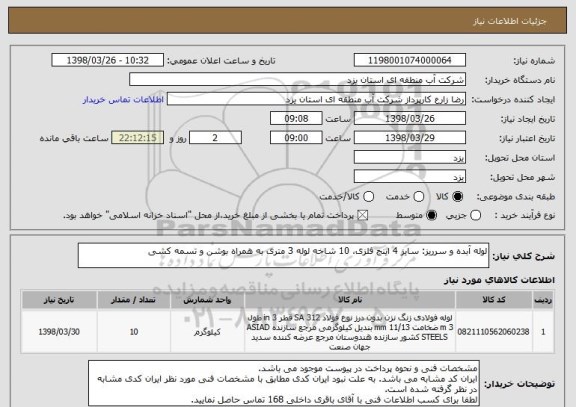
Task: Choose the جزیی purchase process radio
Action: point(475,216)
